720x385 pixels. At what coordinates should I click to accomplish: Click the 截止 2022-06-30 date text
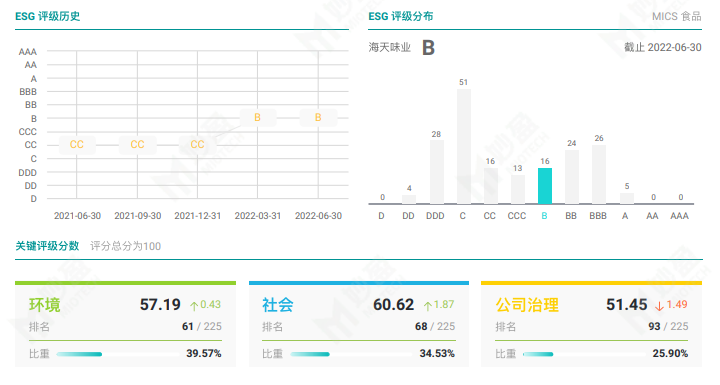[x=663, y=47]
